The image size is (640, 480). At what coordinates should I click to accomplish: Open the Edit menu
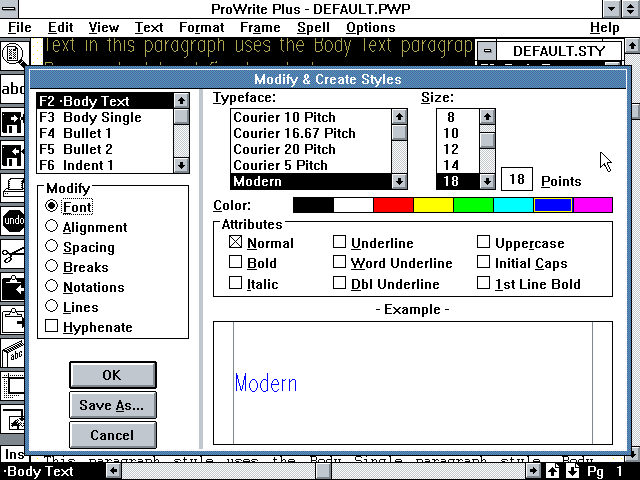tap(60, 27)
